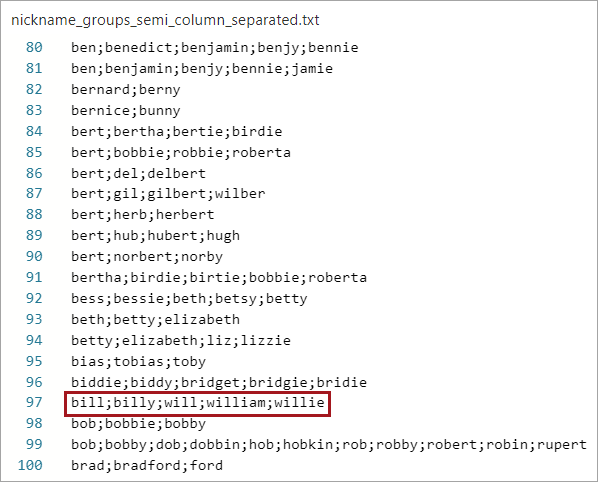Select the brad;bradford;ford line
The image size is (598, 482).
[x=147, y=466]
